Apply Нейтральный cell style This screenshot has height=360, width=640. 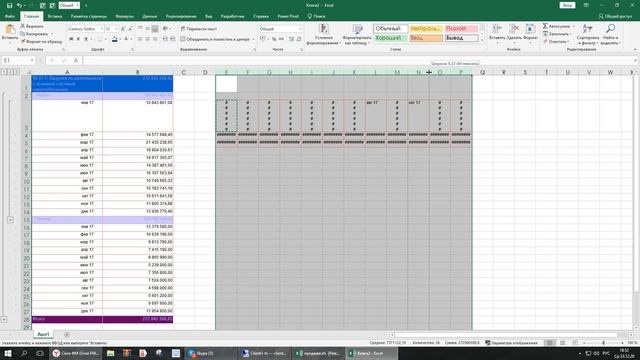tap(426, 29)
